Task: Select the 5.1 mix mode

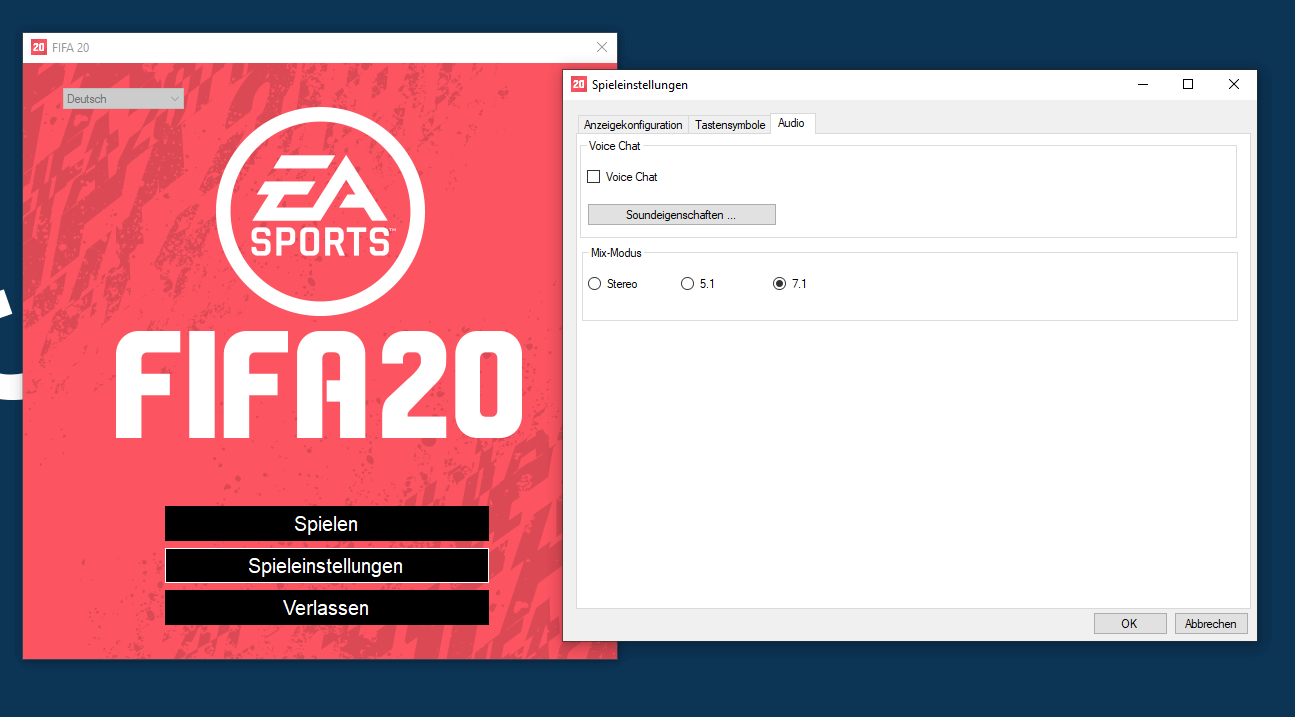Action: (x=687, y=284)
